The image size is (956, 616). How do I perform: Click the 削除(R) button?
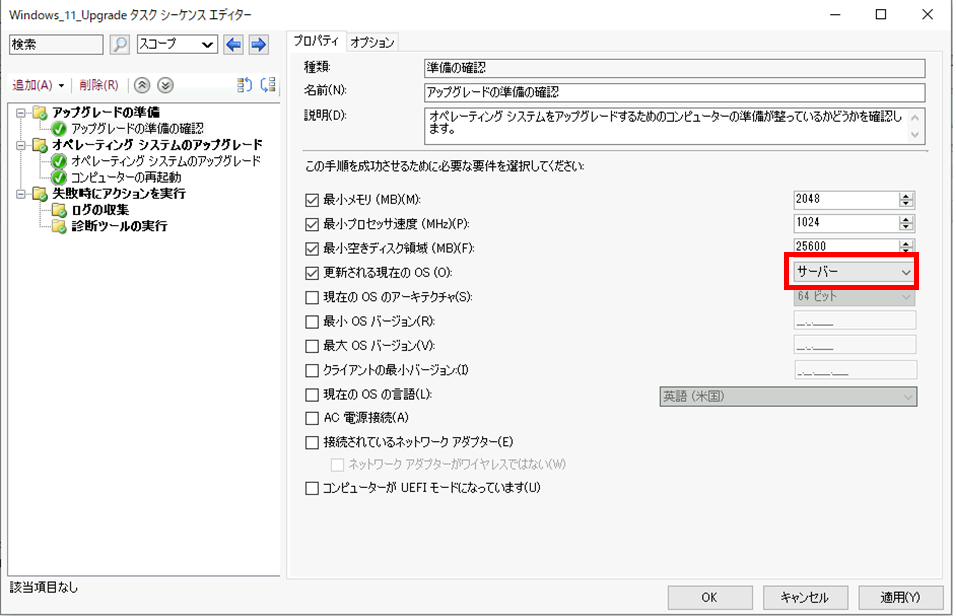pos(99,85)
